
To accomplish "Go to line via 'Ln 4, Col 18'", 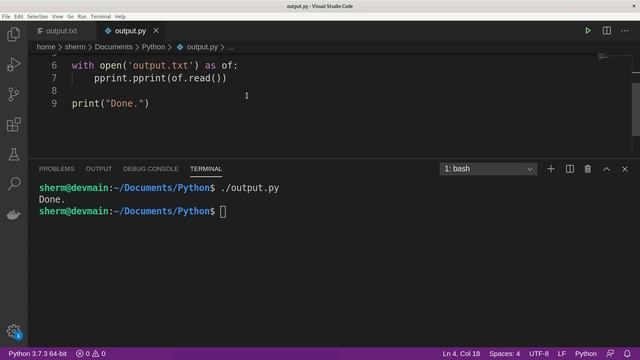I will [x=461, y=353].
